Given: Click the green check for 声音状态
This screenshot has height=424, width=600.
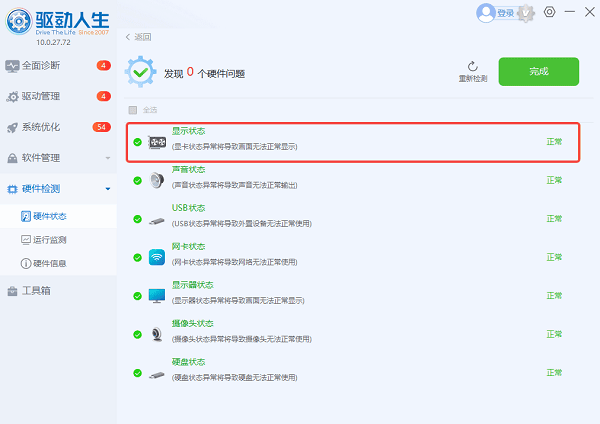Looking at the screenshot, I should pyautogui.click(x=137, y=181).
